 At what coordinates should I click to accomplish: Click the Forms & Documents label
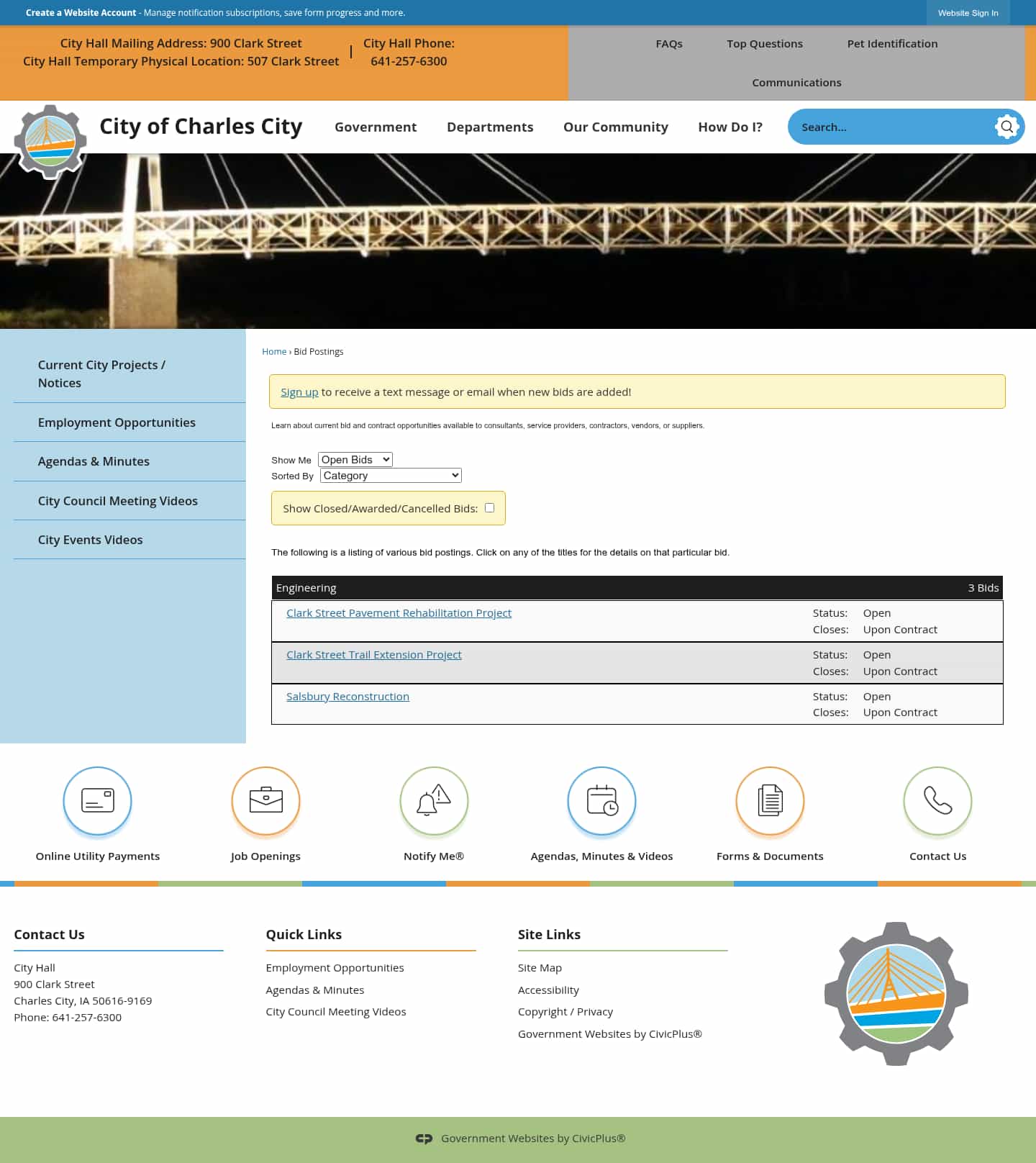coord(770,856)
